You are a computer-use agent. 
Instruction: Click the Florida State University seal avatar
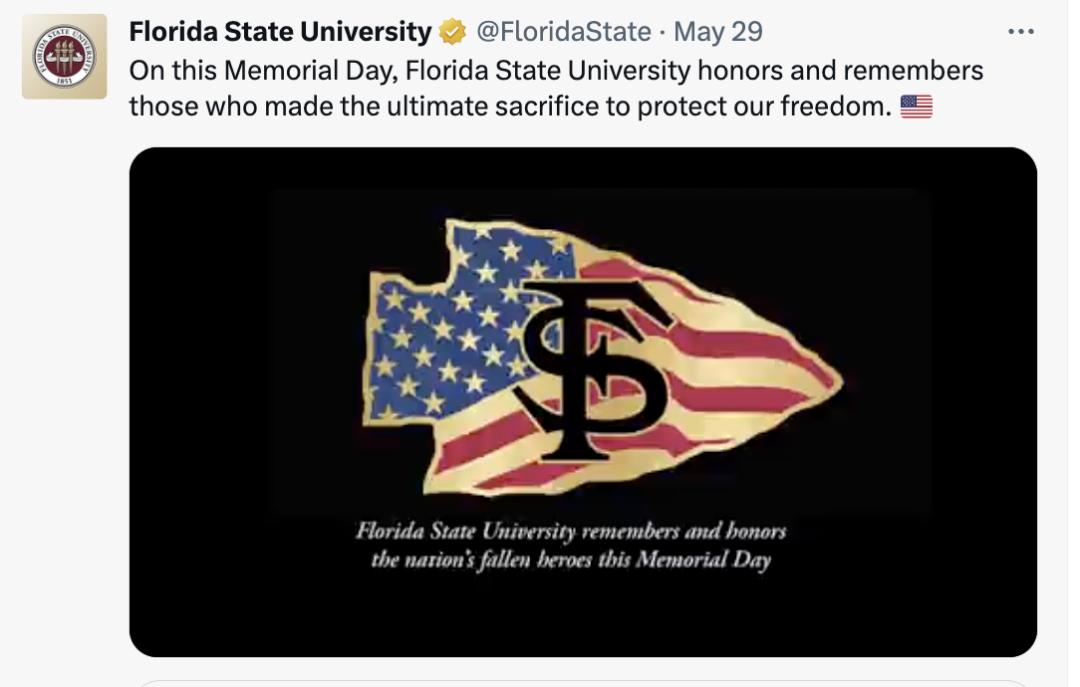64,56
